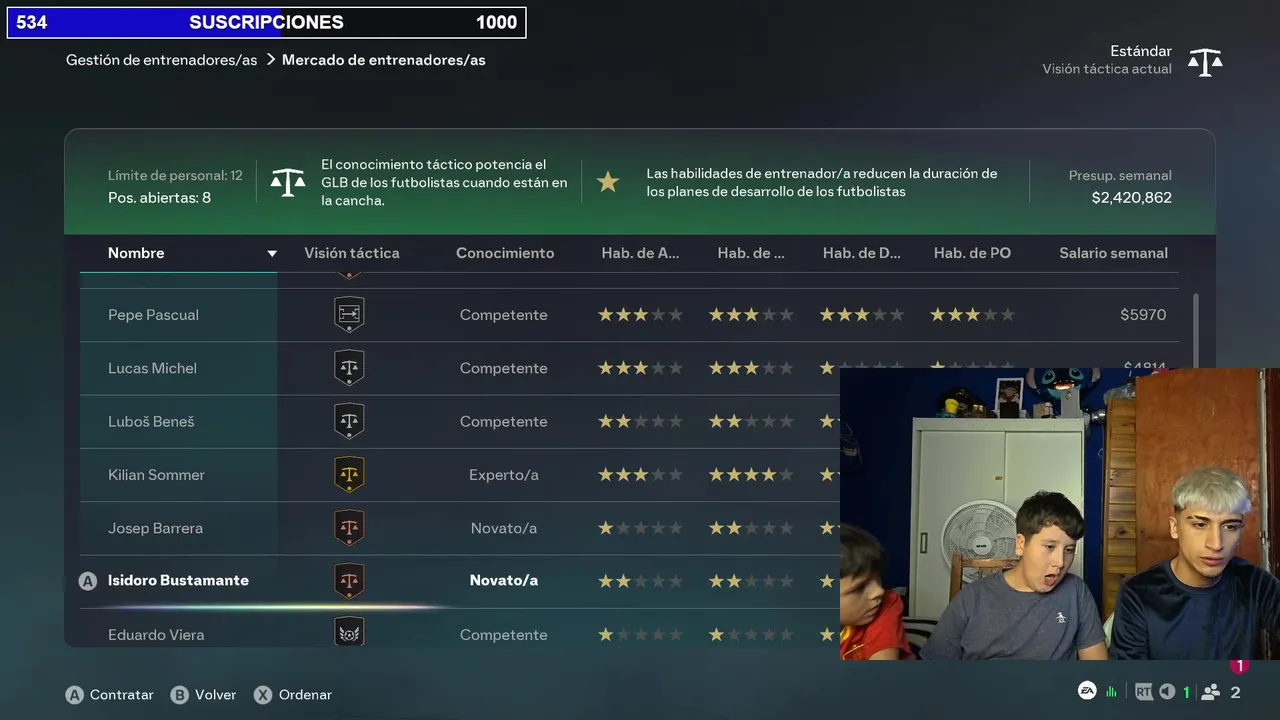Click the EA logo icon in status bar
Screen dimensions: 1280x720
point(1087,691)
